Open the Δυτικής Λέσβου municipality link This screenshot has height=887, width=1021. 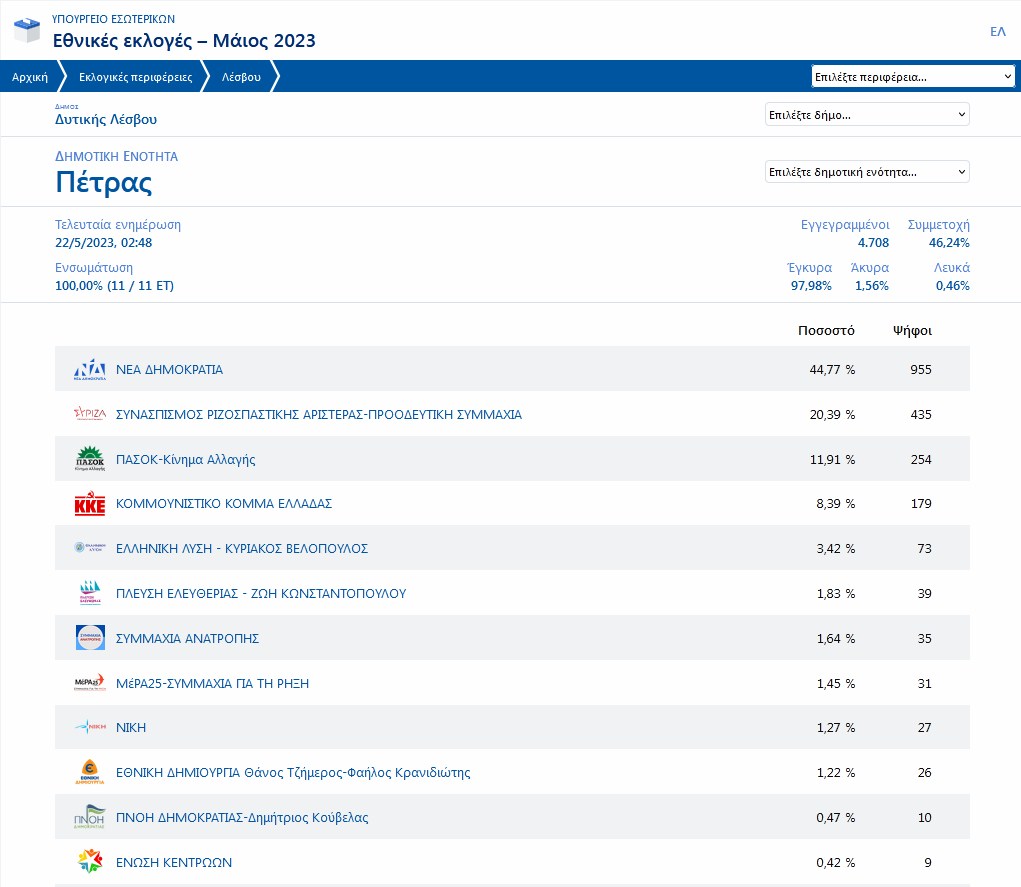pos(106,120)
